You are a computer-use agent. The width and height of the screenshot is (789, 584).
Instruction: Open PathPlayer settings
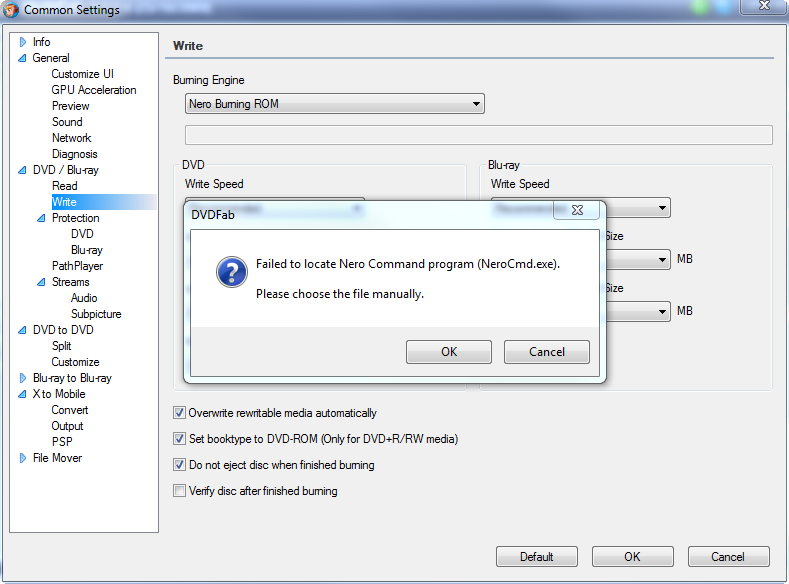point(77,266)
